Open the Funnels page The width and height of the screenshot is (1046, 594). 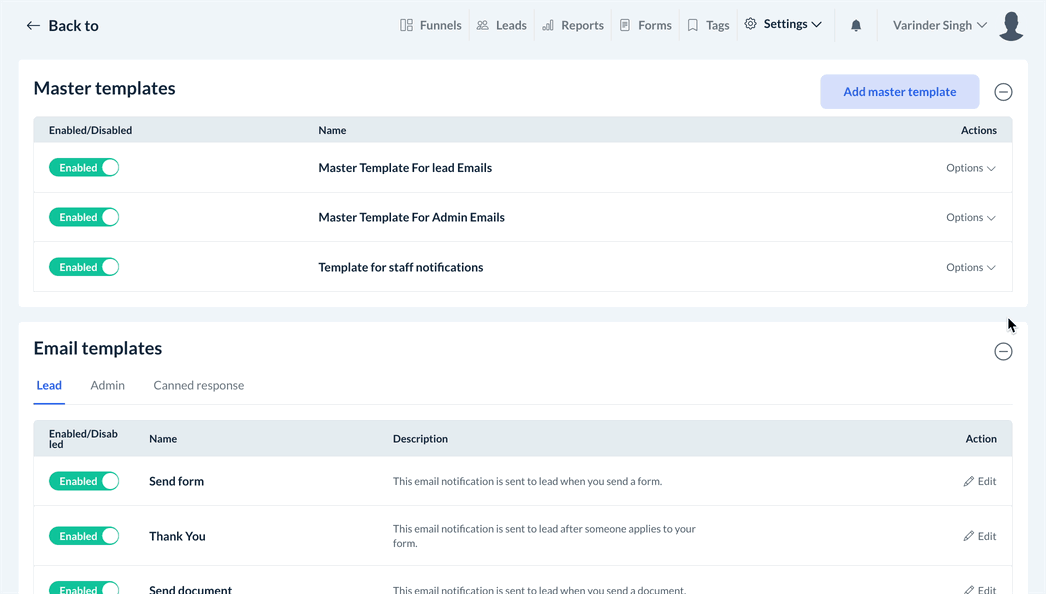click(x=431, y=25)
